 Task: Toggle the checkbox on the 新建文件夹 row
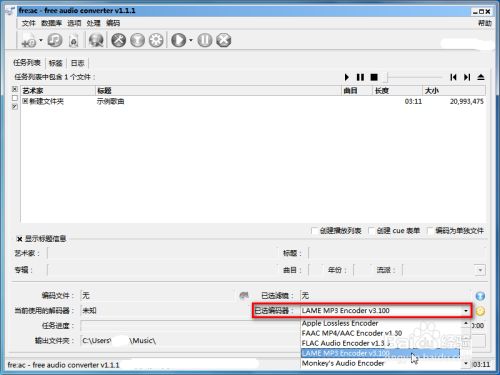pyautogui.click(x=25, y=101)
